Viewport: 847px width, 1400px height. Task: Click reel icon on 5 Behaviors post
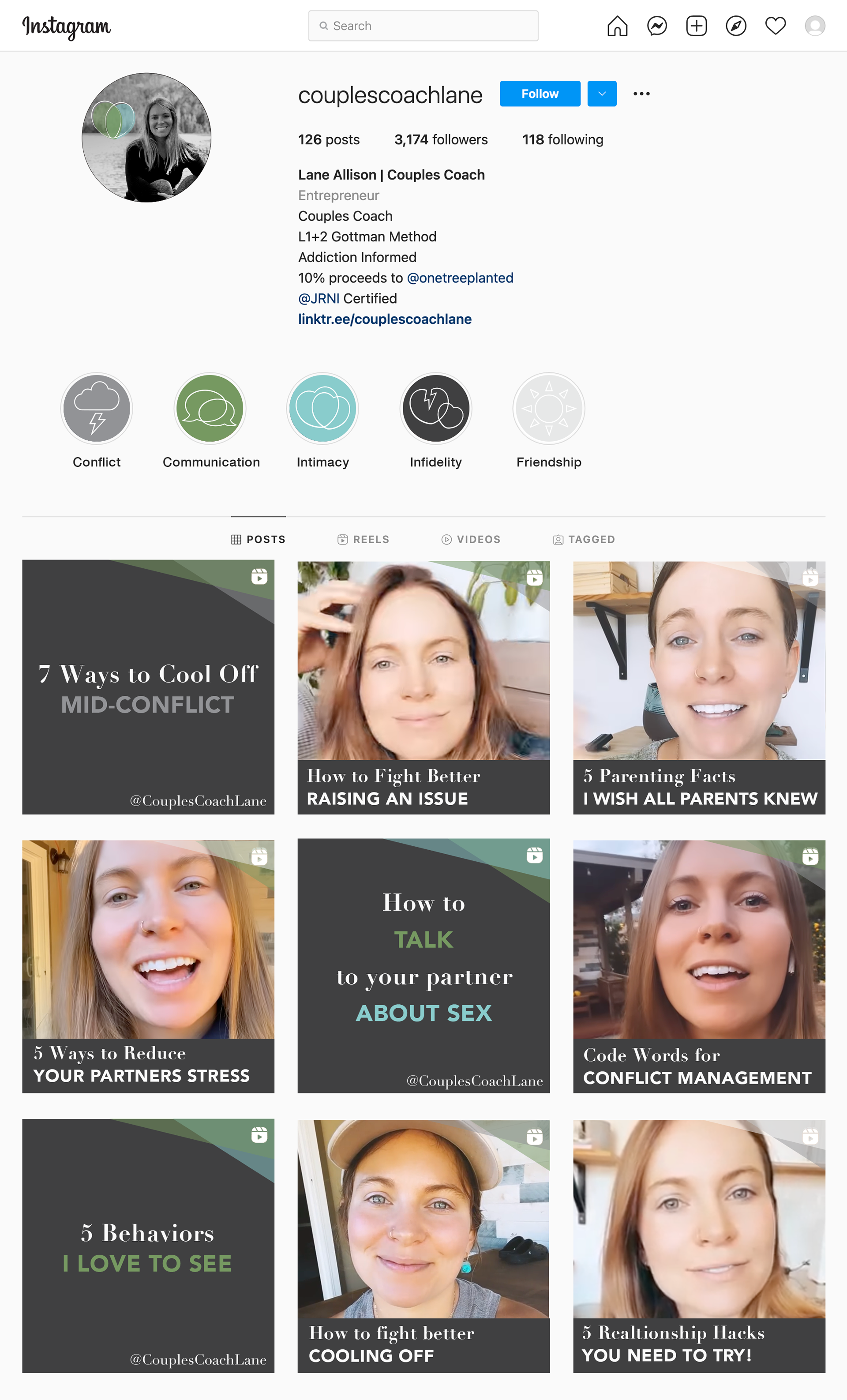click(259, 1135)
